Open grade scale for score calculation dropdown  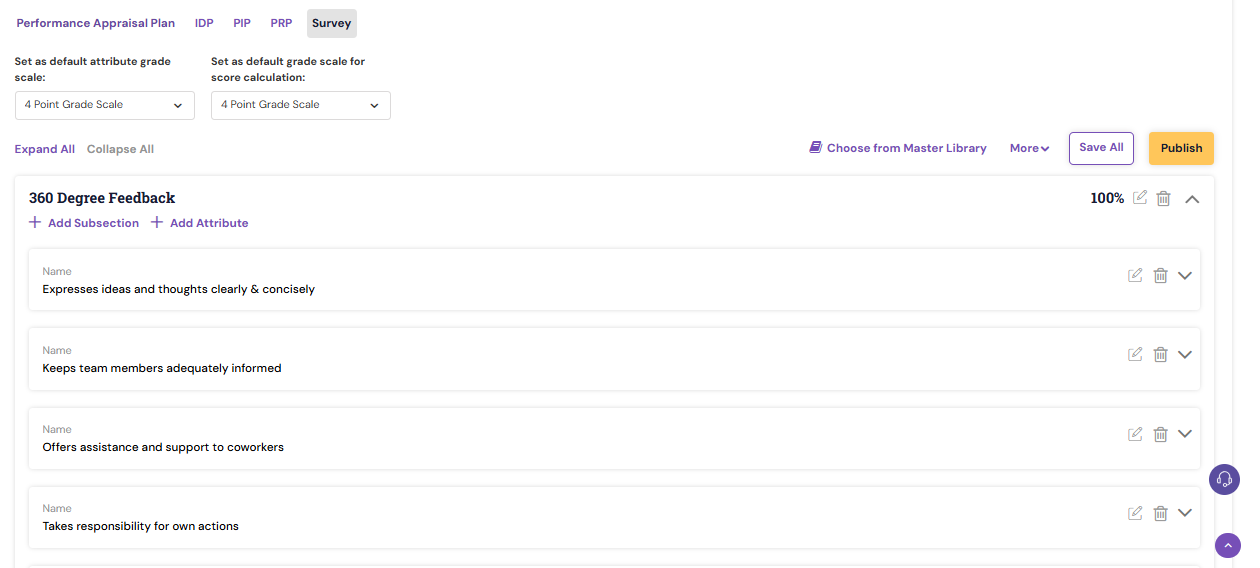click(x=301, y=105)
